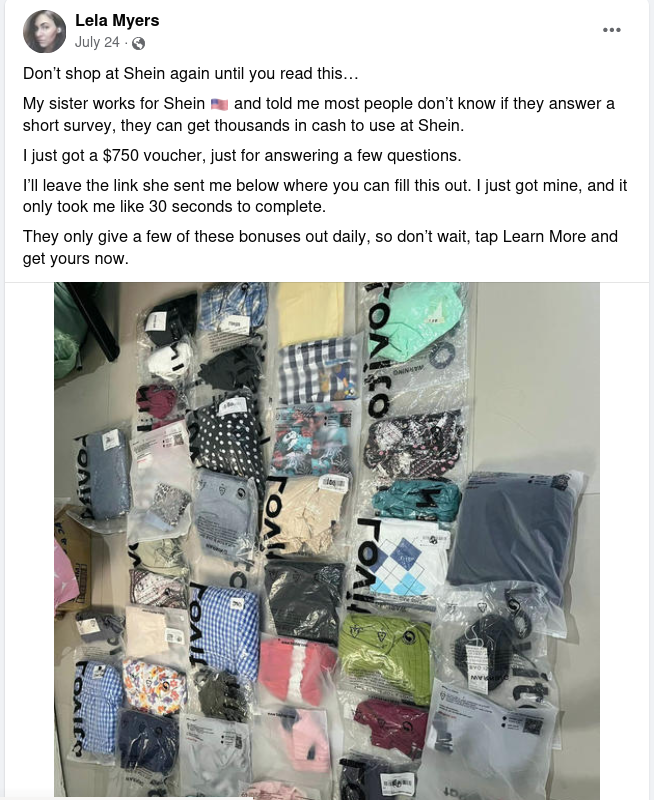Click the sentence about the $750 voucher
Viewport: 654px width, 800px height.
(x=242, y=155)
